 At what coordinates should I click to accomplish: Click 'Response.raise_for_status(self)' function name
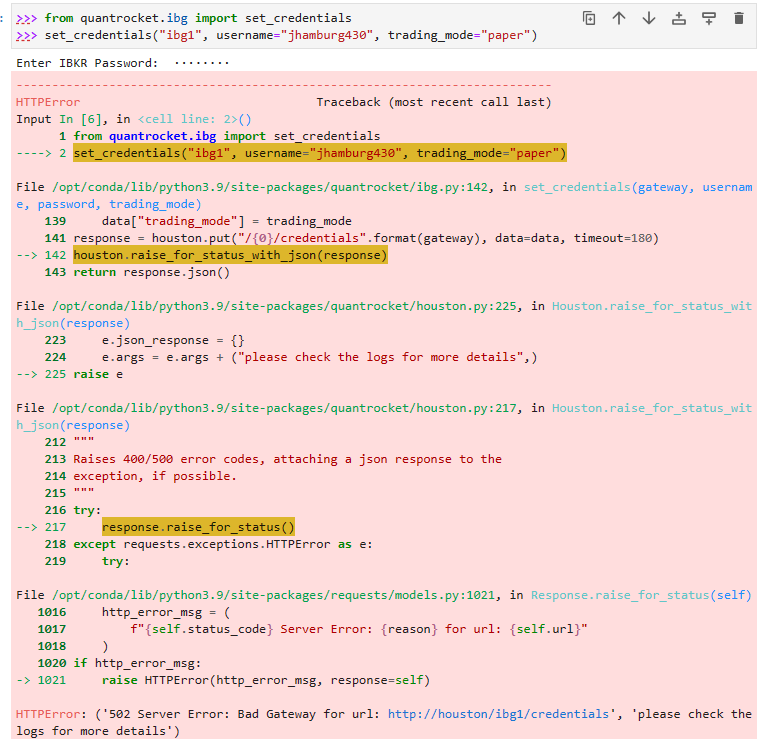click(x=641, y=594)
